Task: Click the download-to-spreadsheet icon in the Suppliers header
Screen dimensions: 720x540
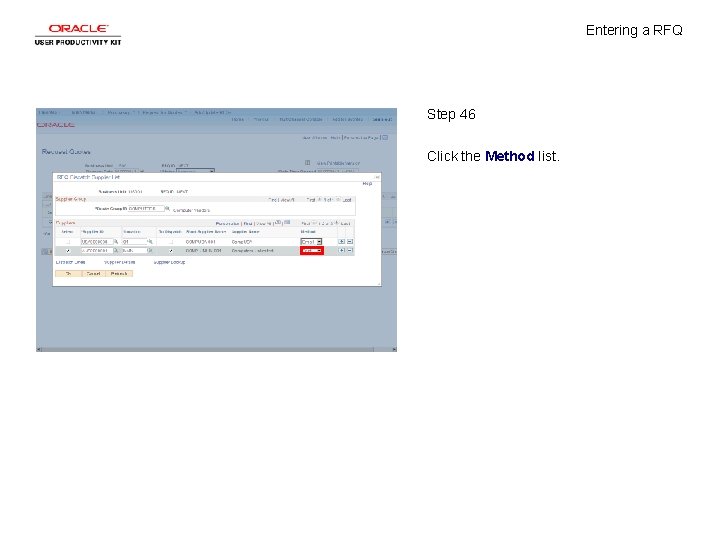Action: coord(287,223)
